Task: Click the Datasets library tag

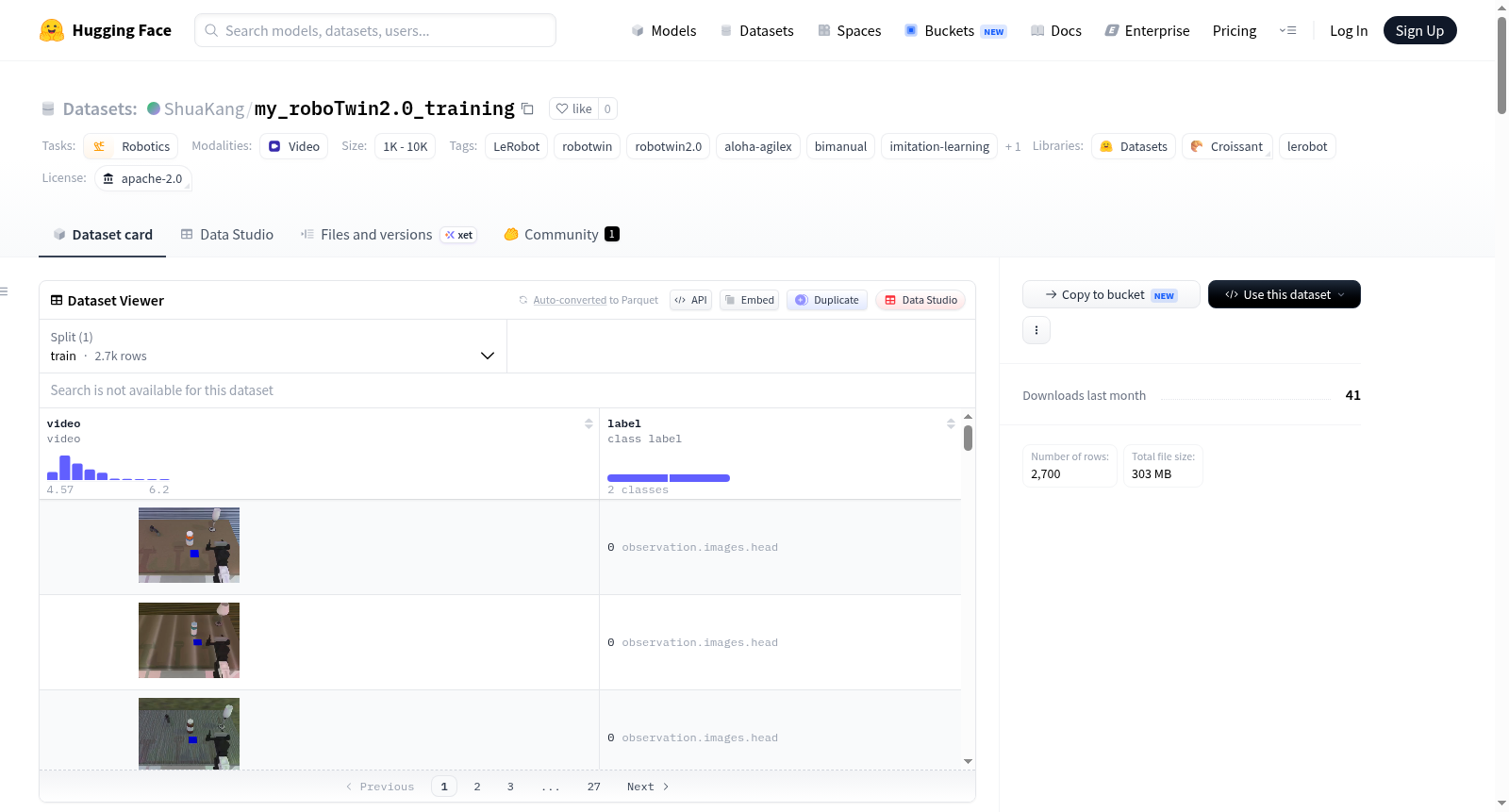Action: (1134, 146)
